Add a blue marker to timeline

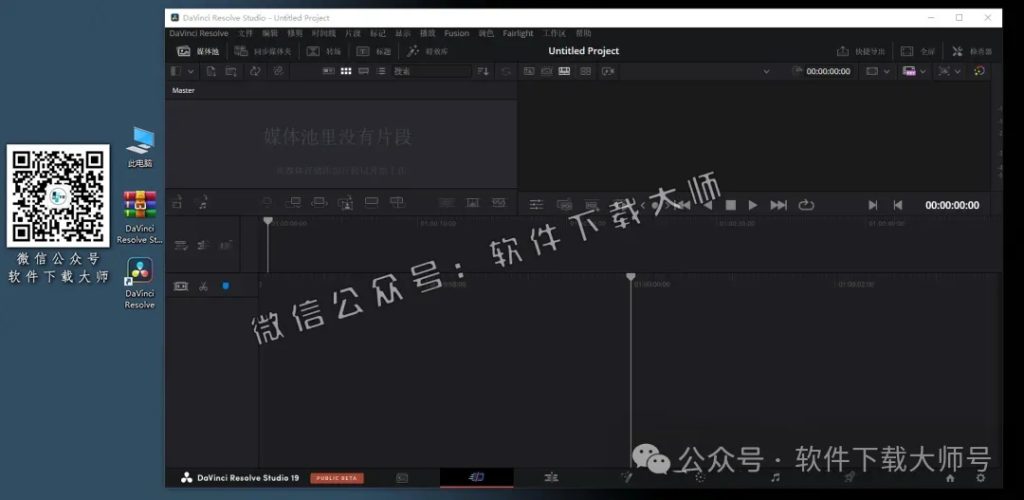tap(226, 286)
